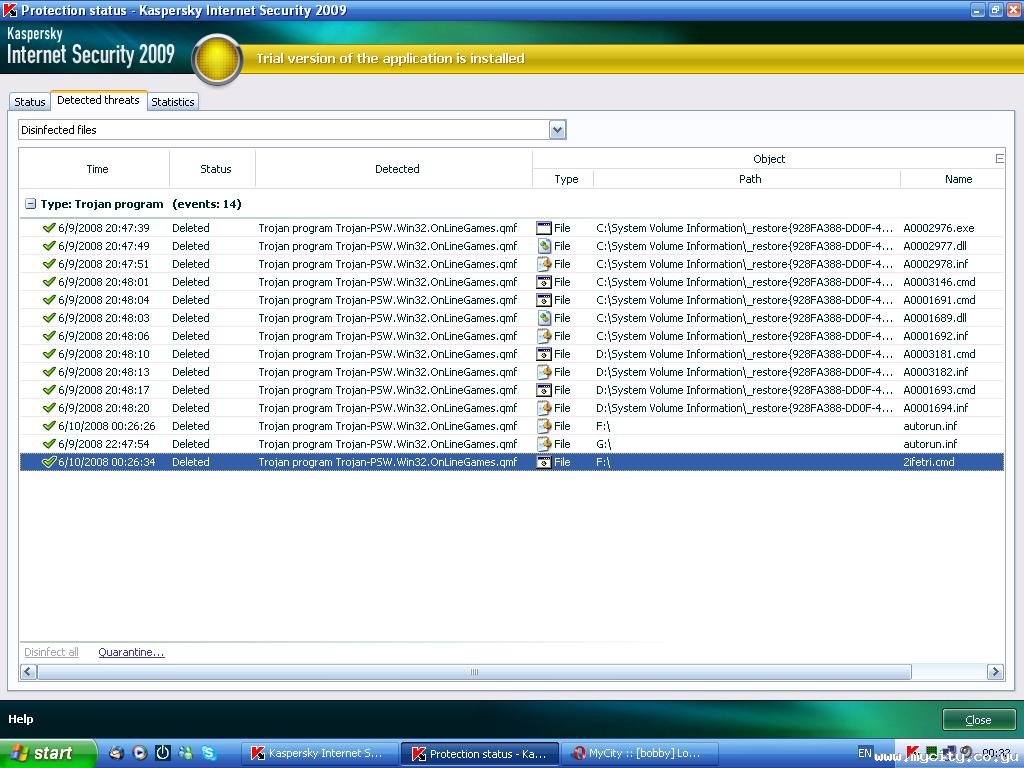The image size is (1024, 768).
Task: Click the Quarantine link
Action: click(131, 652)
